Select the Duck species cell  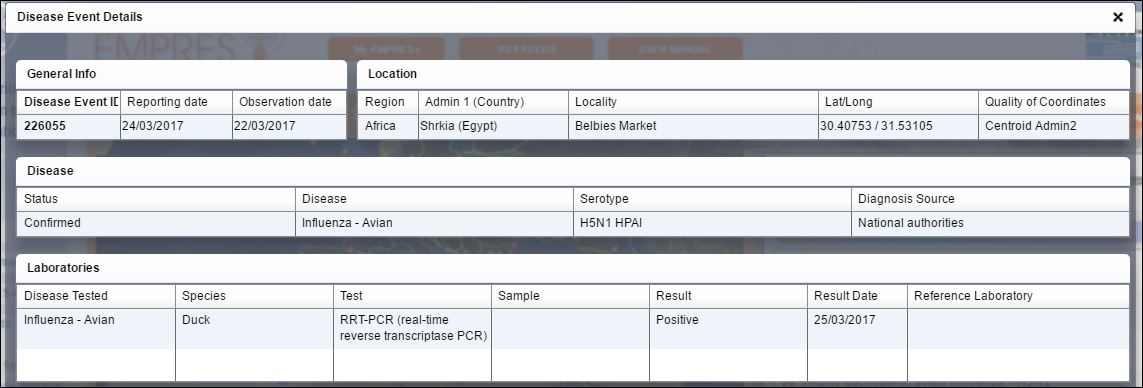[254, 328]
